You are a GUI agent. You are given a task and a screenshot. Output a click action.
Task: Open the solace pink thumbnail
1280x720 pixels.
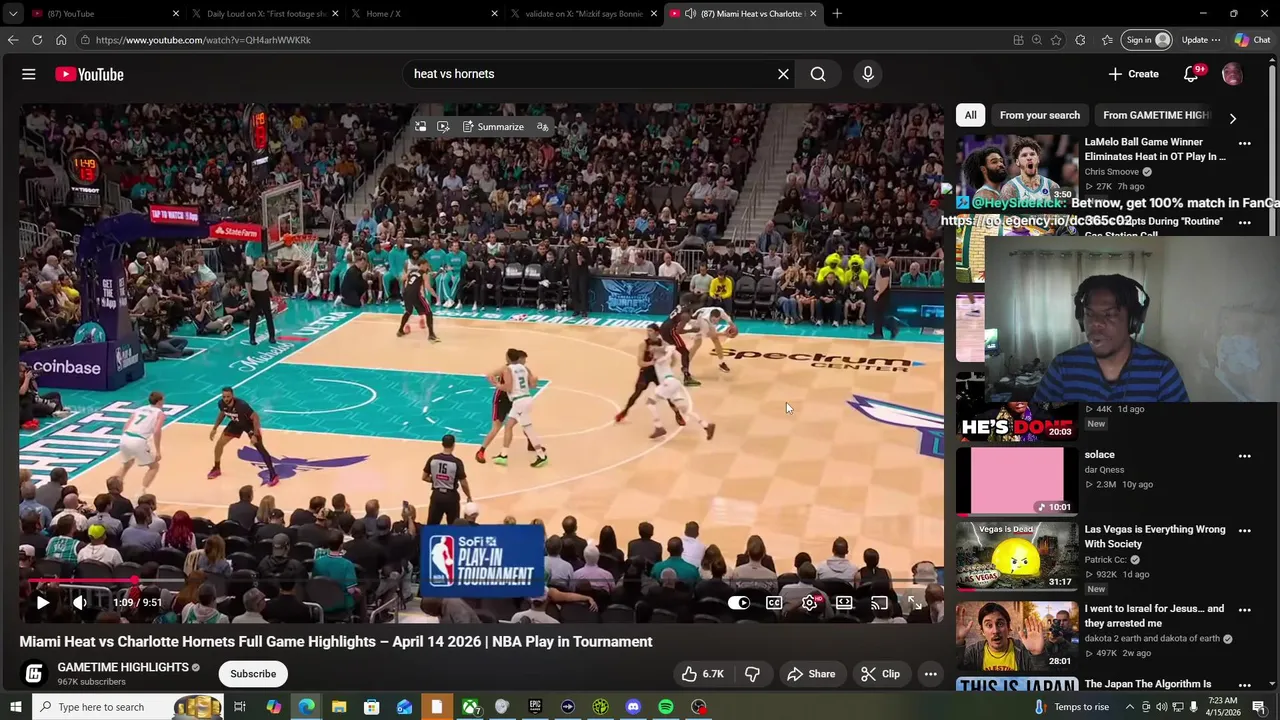1017,481
